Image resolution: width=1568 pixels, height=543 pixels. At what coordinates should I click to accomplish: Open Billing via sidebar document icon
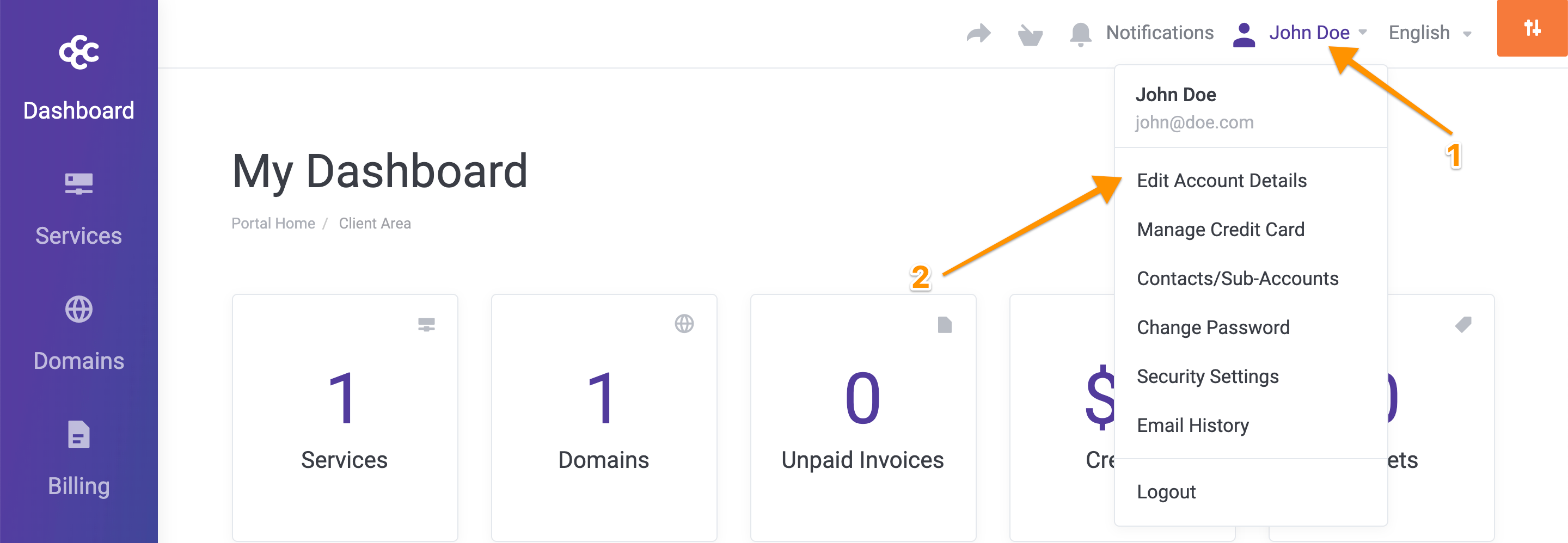click(78, 435)
